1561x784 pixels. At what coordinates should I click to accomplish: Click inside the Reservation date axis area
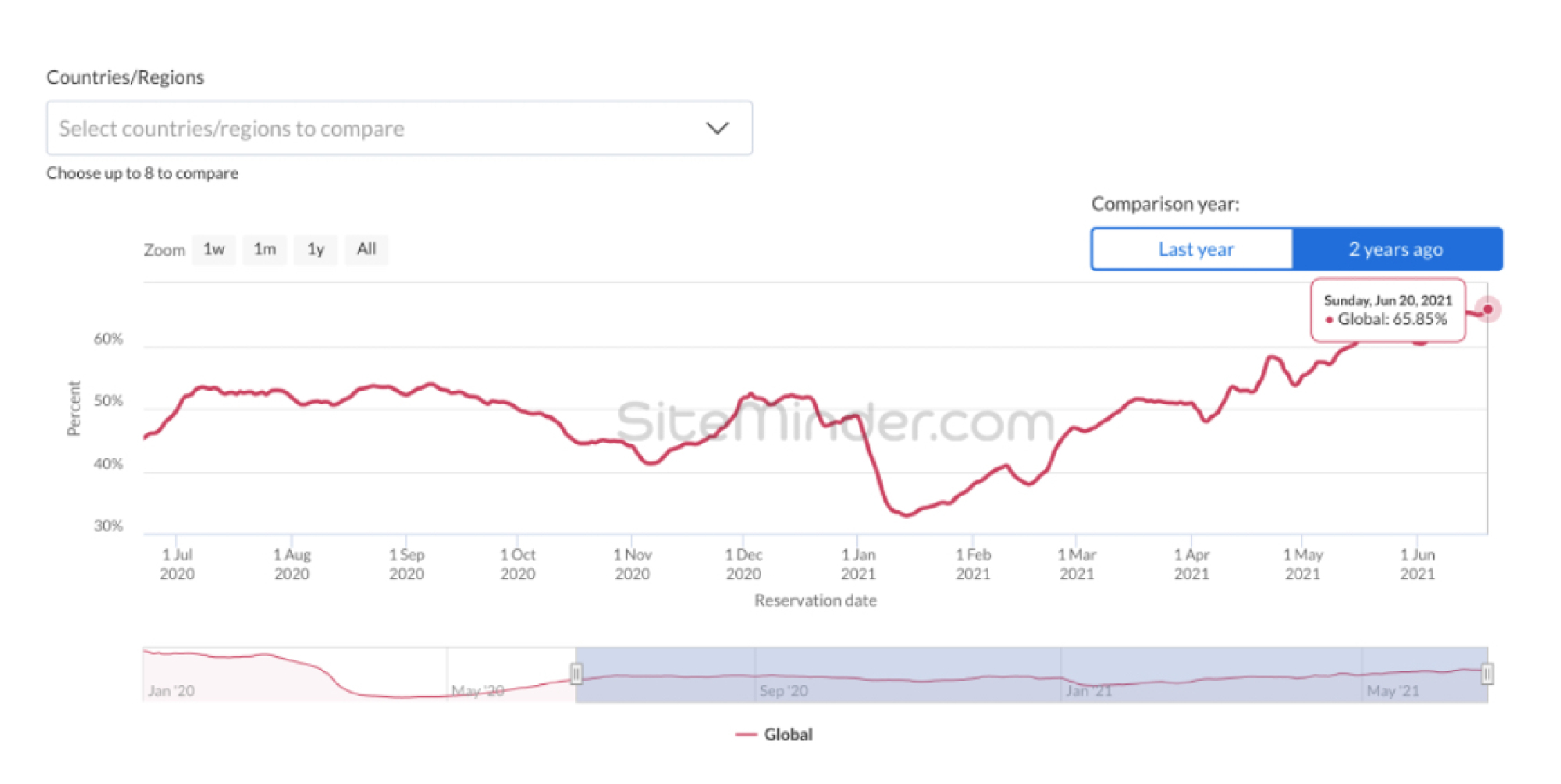(x=816, y=601)
